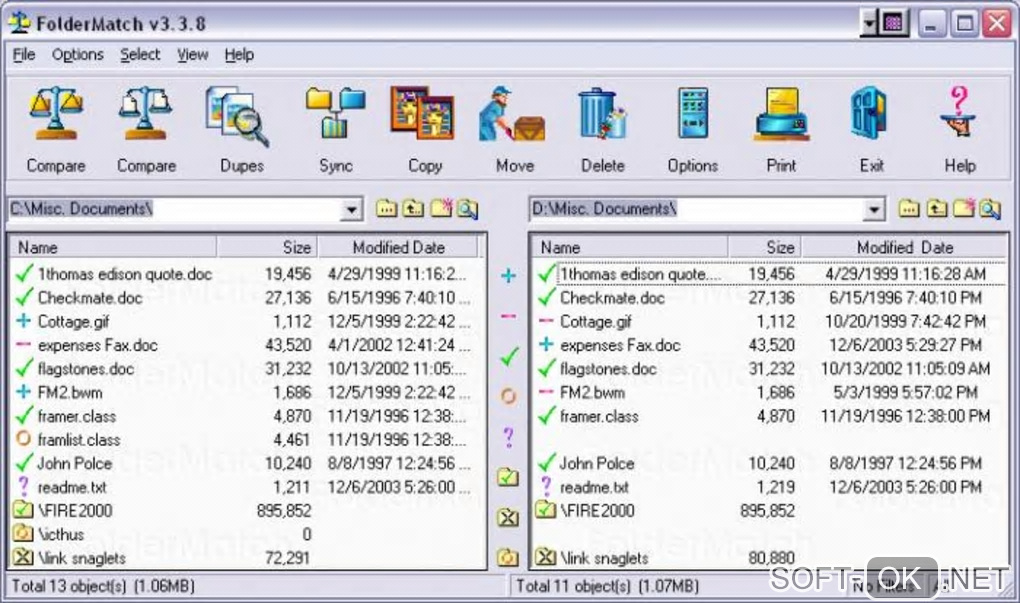Click the Compare button with golden scales
This screenshot has height=603, width=1020.
[56, 129]
